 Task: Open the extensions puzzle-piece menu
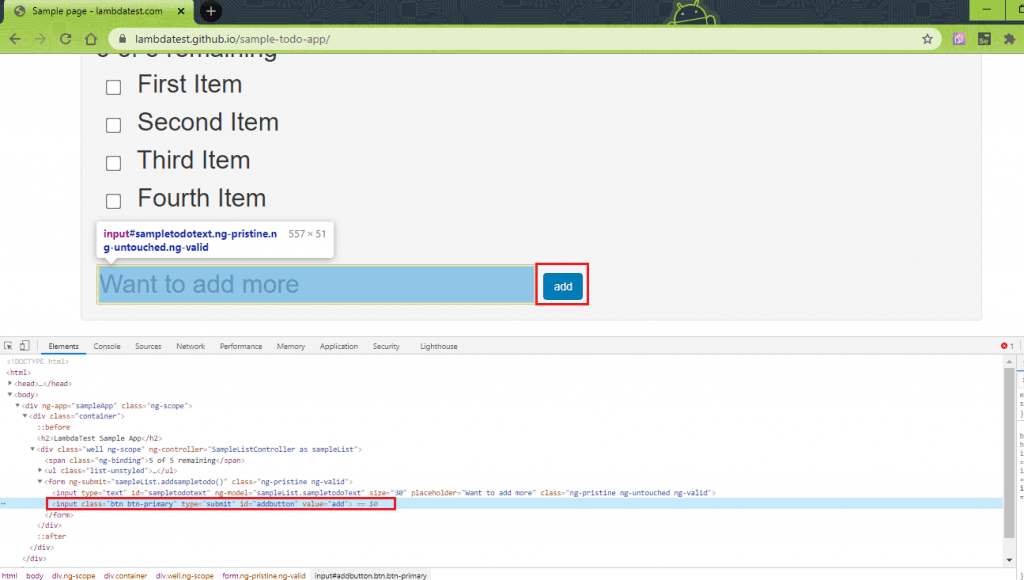pyautogui.click(x=1009, y=39)
